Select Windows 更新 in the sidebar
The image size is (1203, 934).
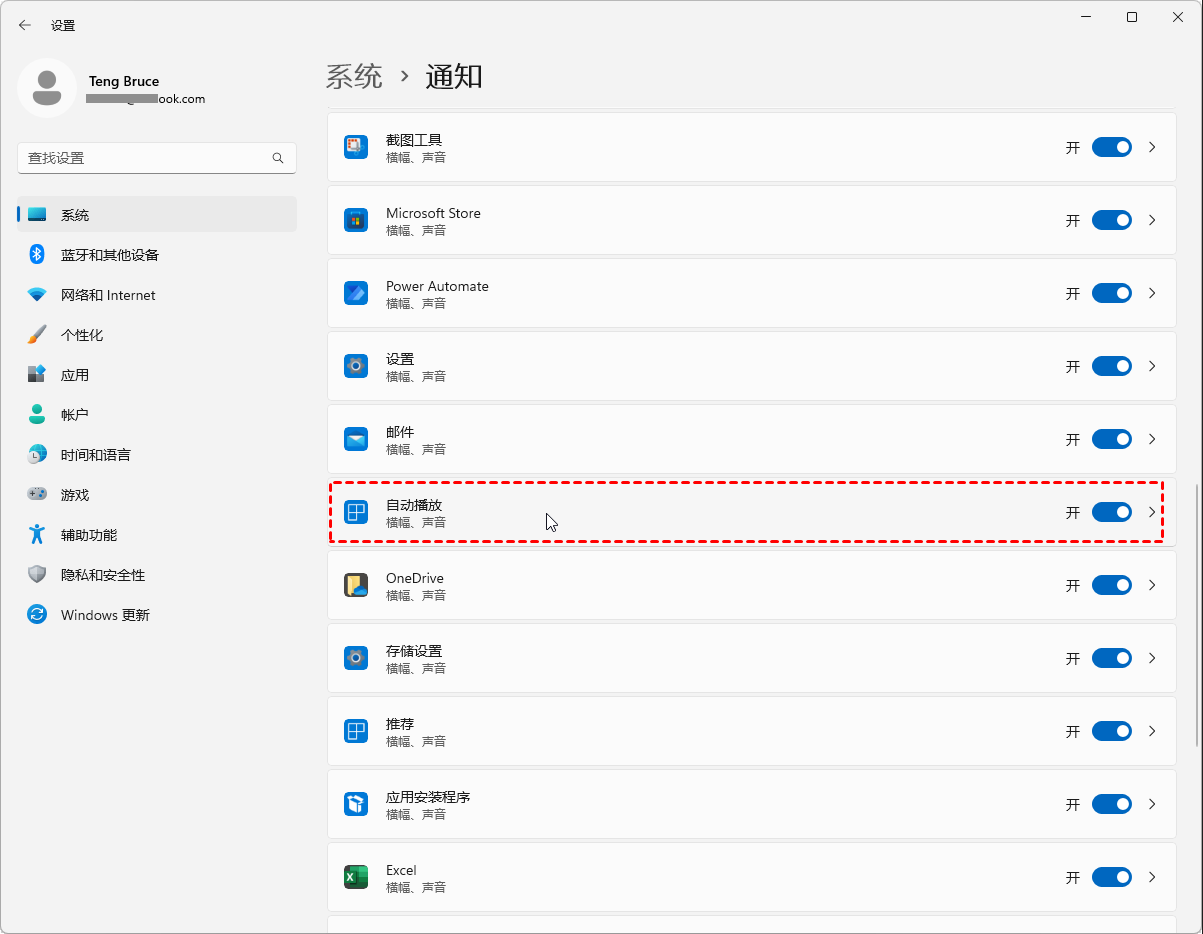(x=105, y=615)
